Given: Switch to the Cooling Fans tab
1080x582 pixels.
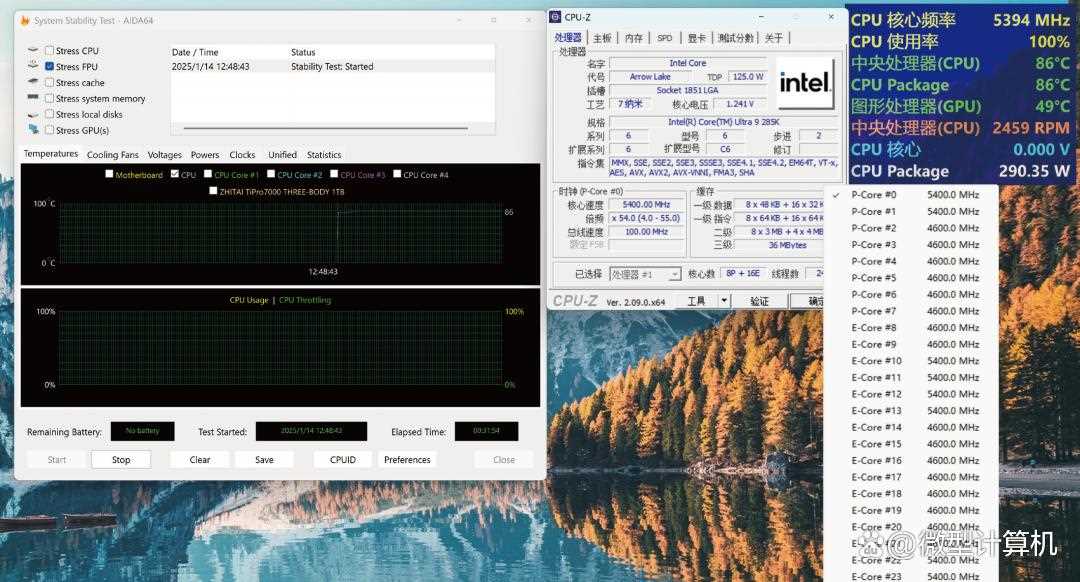Looking at the screenshot, I should coord(112,155).
